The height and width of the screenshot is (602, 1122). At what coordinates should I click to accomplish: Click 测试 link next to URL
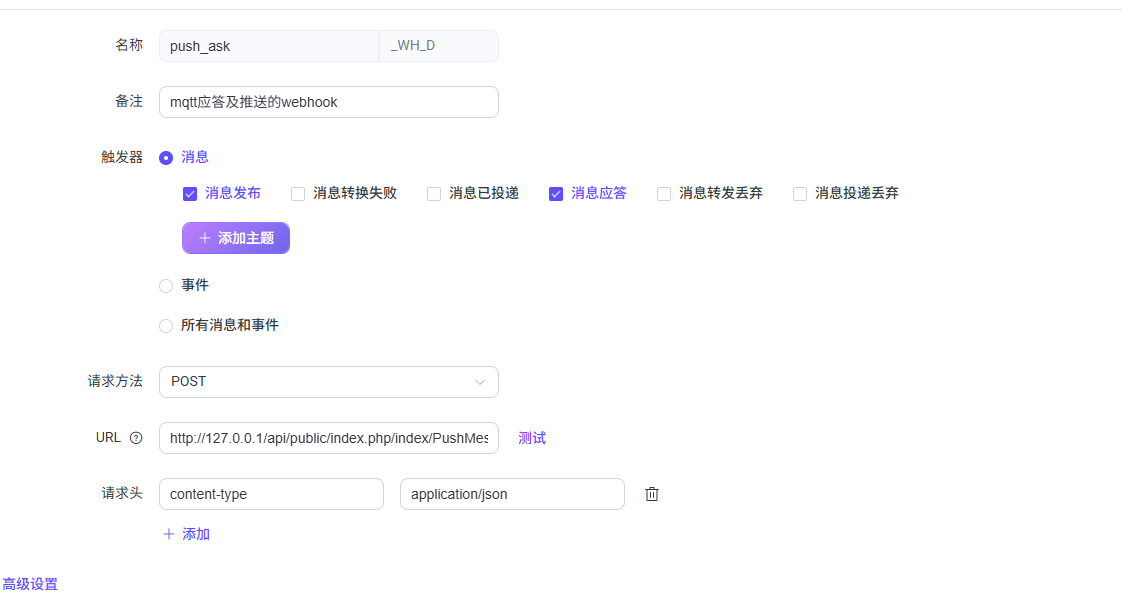coord(532,438)
